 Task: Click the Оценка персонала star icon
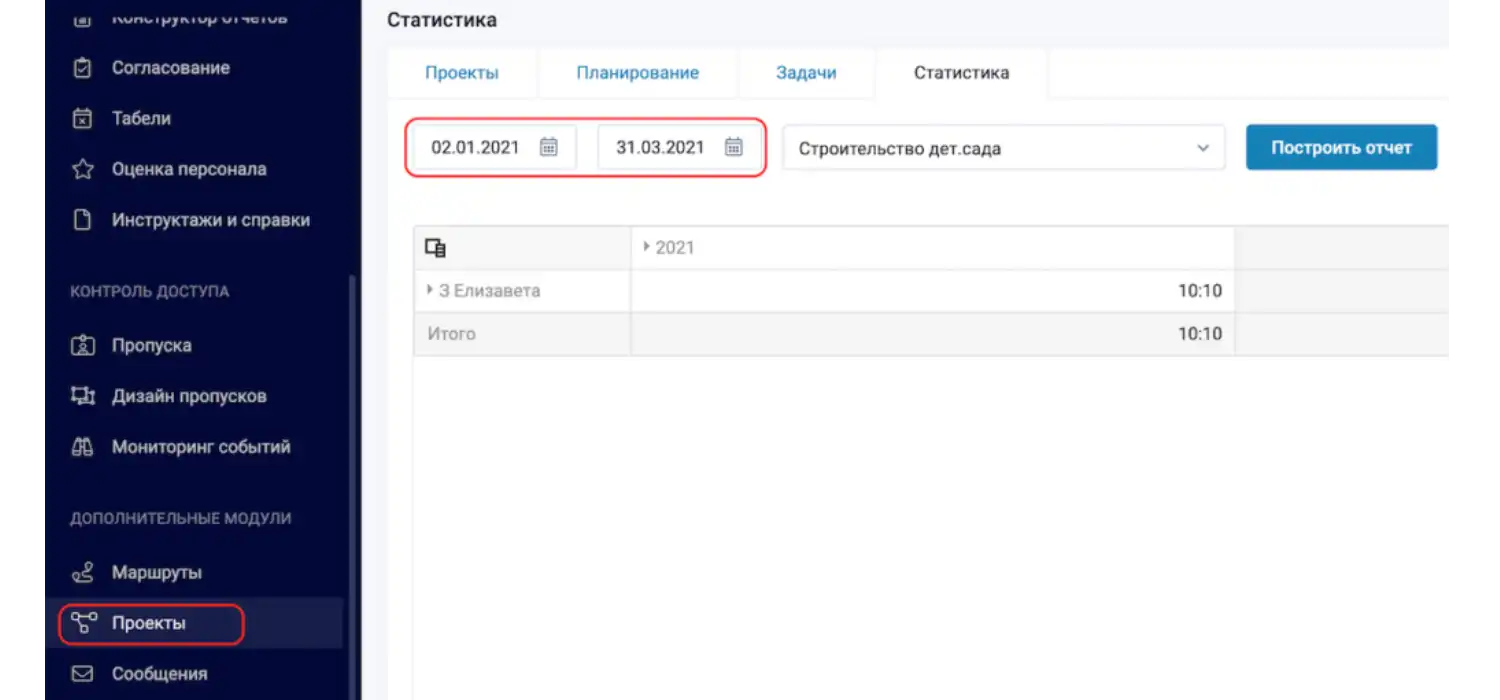[x=83, y=169]
